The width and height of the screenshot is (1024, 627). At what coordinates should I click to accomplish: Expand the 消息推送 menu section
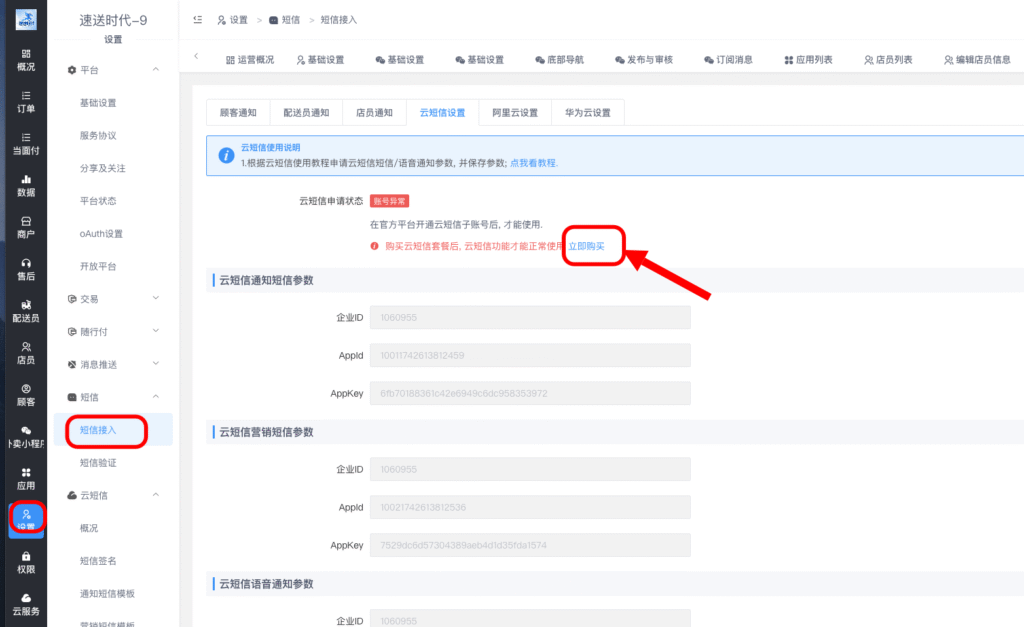point(155,364)
